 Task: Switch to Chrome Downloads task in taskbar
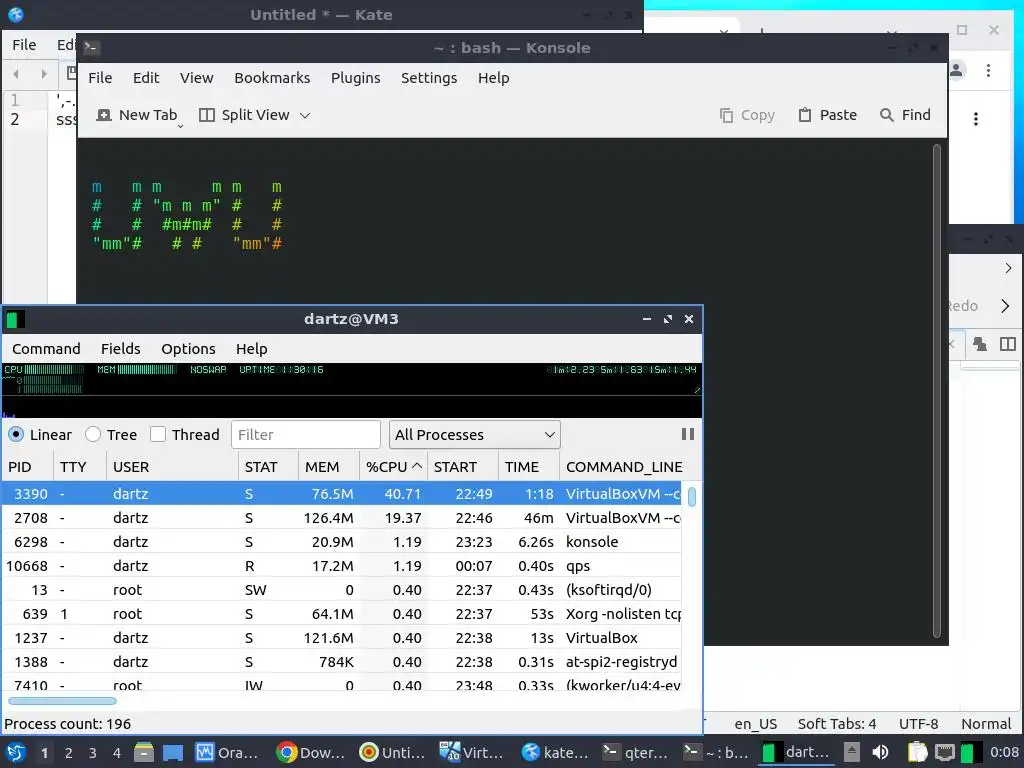click(310, 753)
